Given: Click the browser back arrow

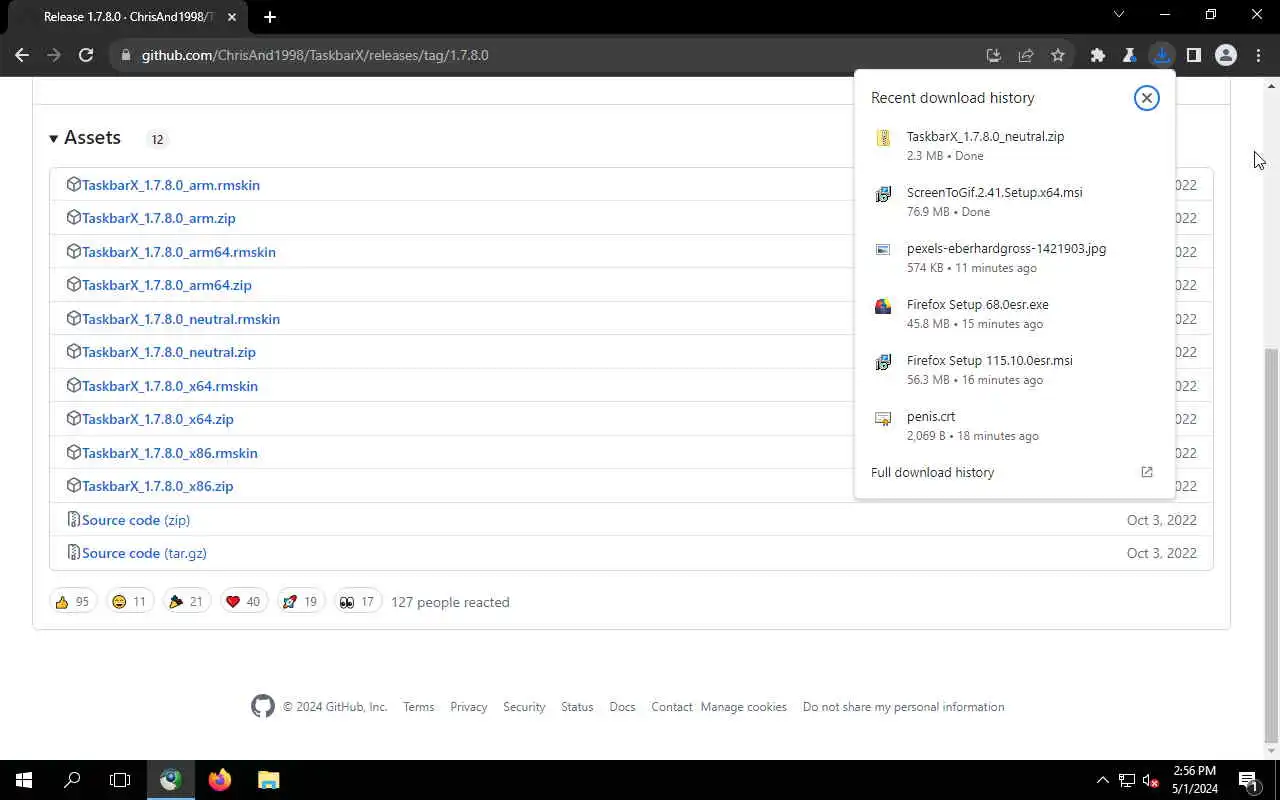Looking at the screenshot, I should [22, 55].
